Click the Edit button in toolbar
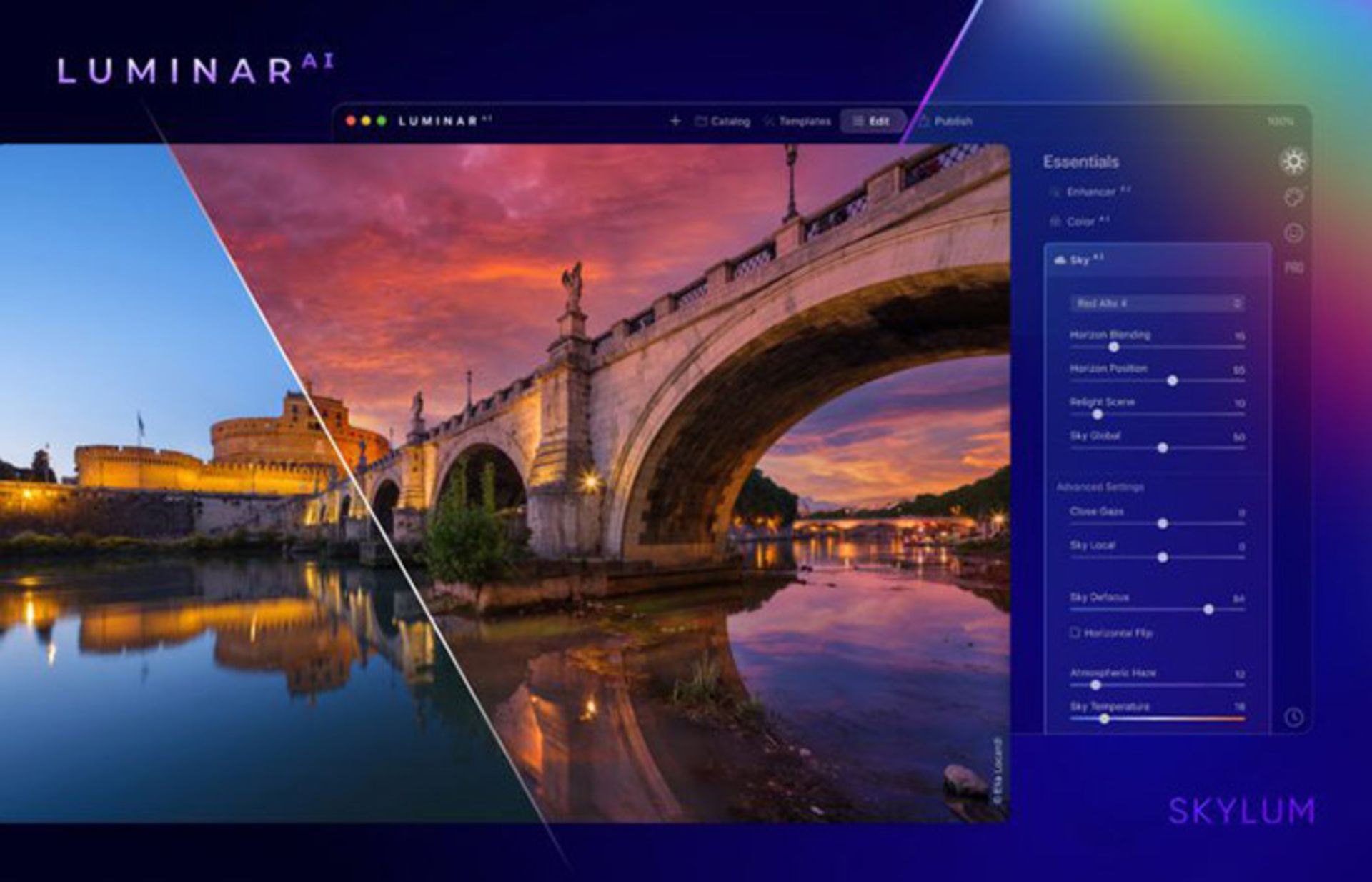This screenshot has width=1372, height=882. [873, 121]
